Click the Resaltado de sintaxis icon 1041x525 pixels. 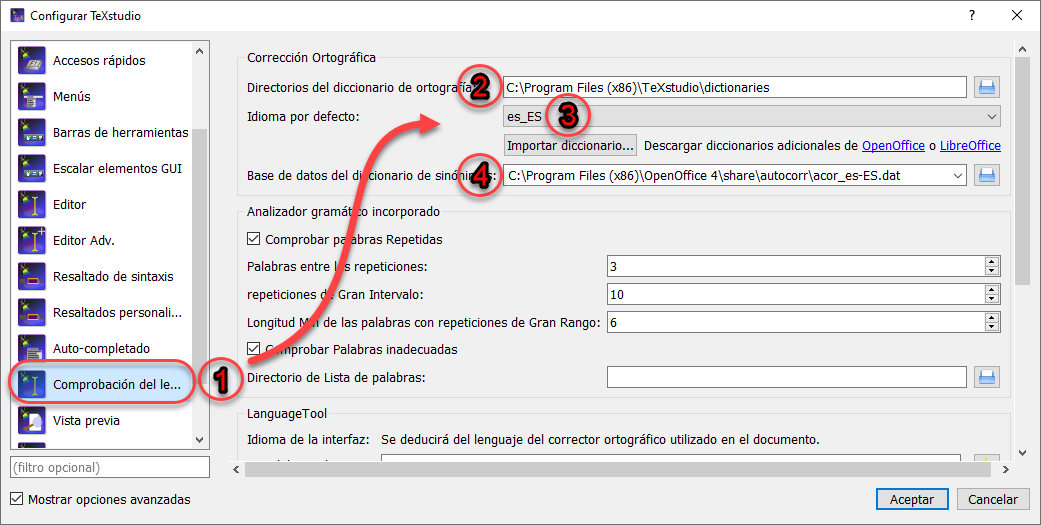pyautogui.click(x=33, y=277)
